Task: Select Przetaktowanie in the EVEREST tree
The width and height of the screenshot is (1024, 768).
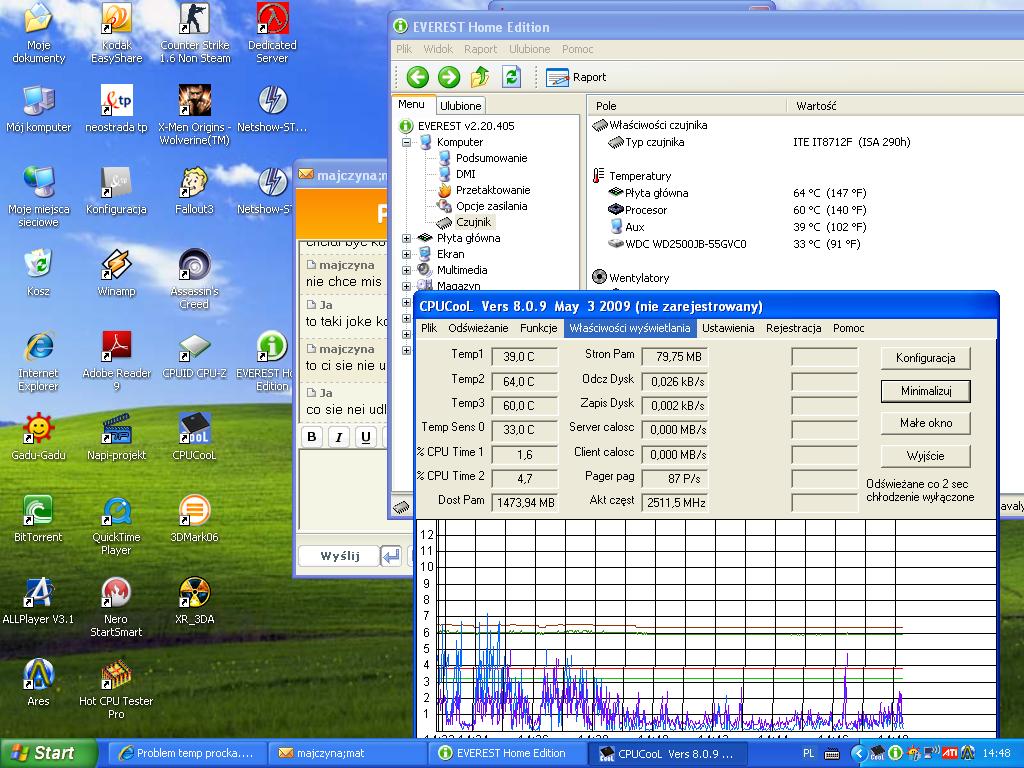Action: pyautogui.click(x=492, y=190)
